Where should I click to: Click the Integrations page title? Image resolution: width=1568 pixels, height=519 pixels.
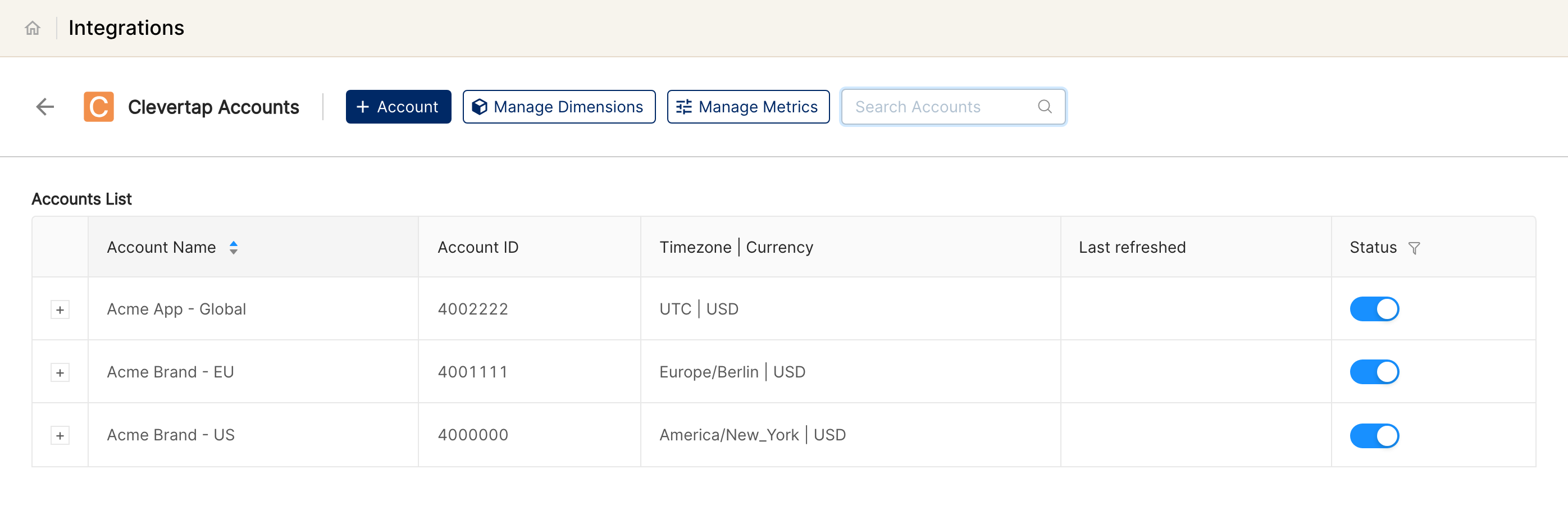[126, 28]
